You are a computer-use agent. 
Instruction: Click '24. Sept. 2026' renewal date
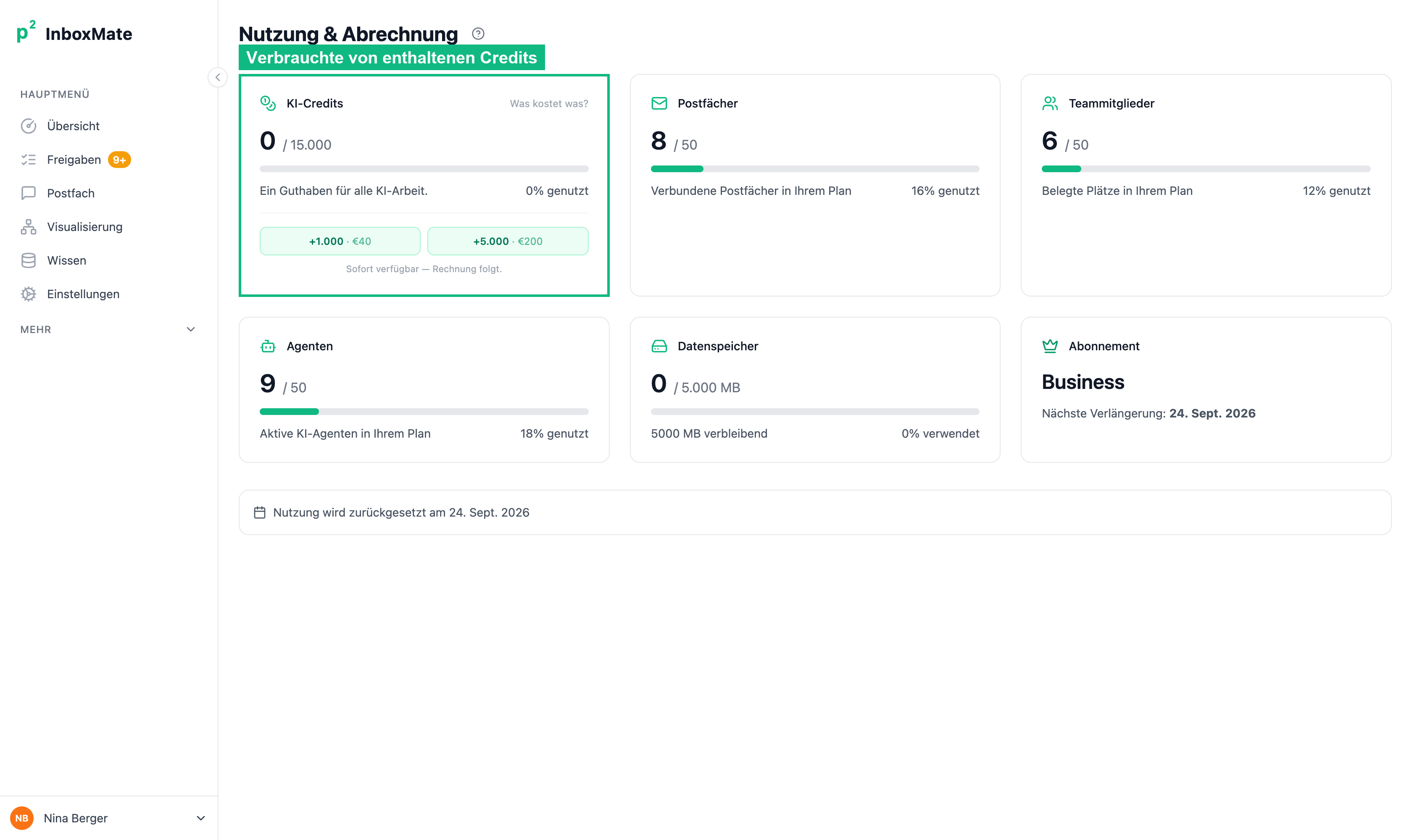tap(1212, 413)
